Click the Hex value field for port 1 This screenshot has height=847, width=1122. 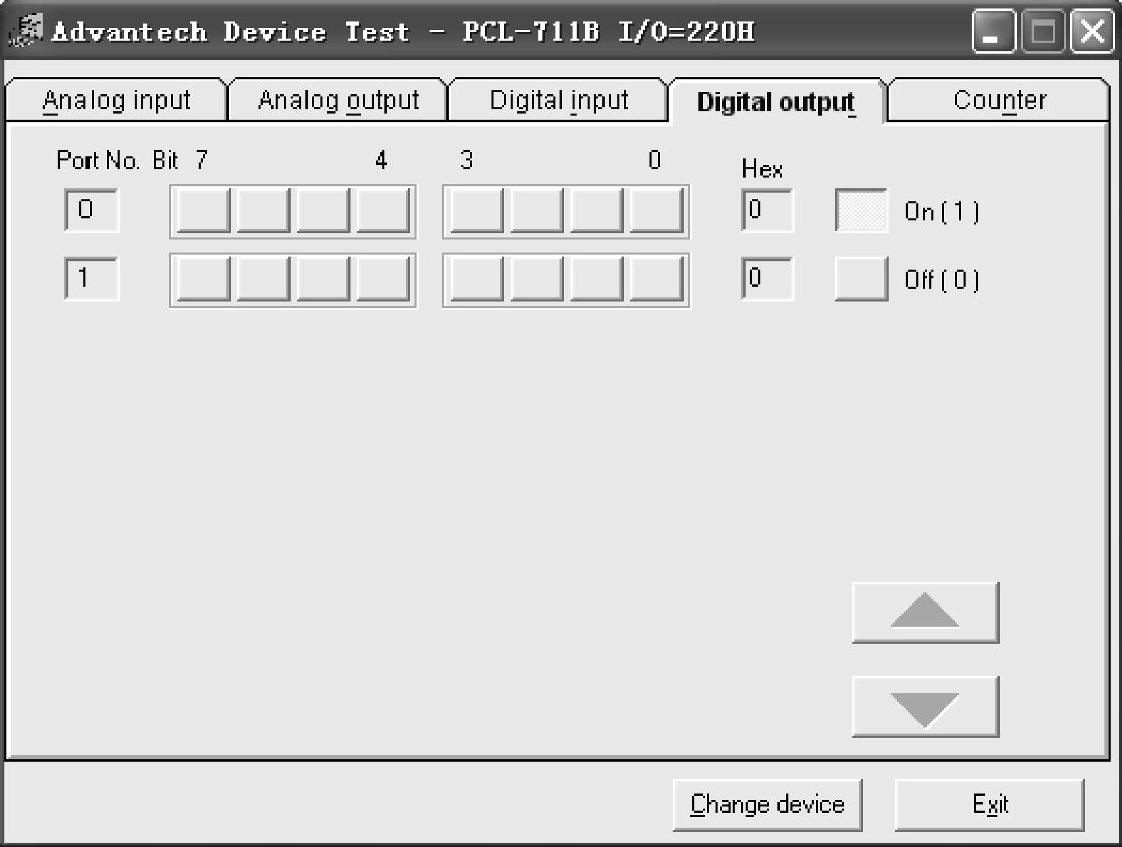[x=767, y=279]
